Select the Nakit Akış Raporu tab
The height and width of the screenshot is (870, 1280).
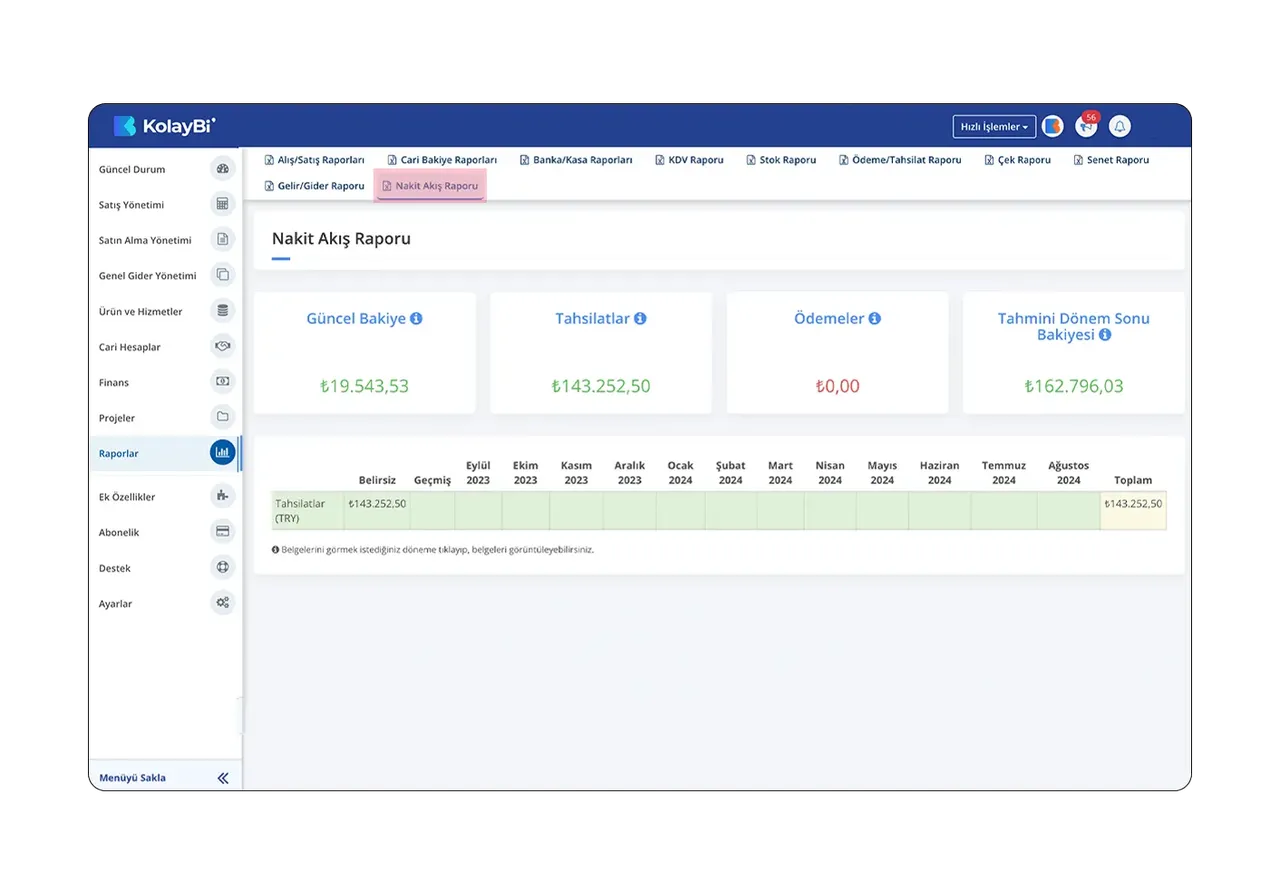coord(430,186)
